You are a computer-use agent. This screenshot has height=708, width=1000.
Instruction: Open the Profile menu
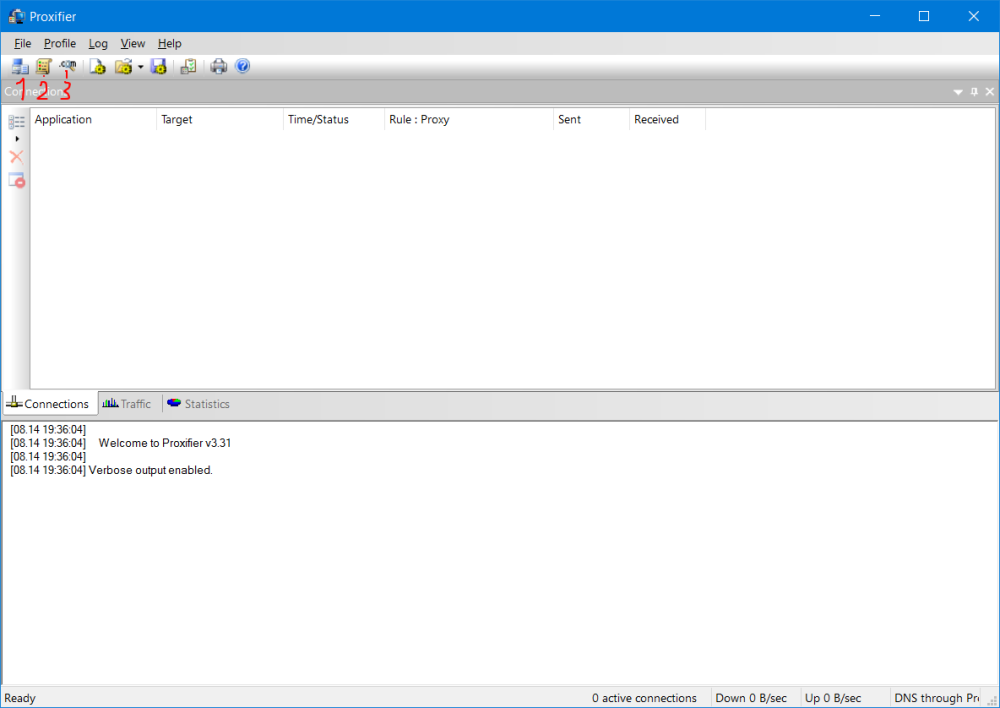click(60, 43)
